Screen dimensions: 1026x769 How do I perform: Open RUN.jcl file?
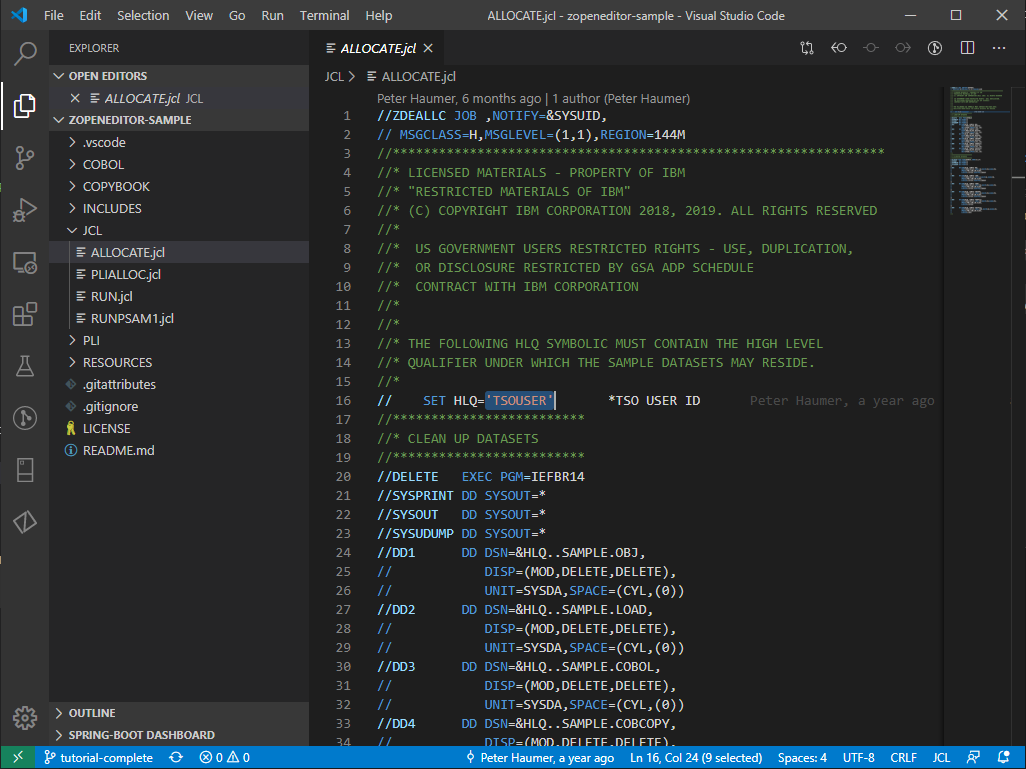(x=179, y=296)
